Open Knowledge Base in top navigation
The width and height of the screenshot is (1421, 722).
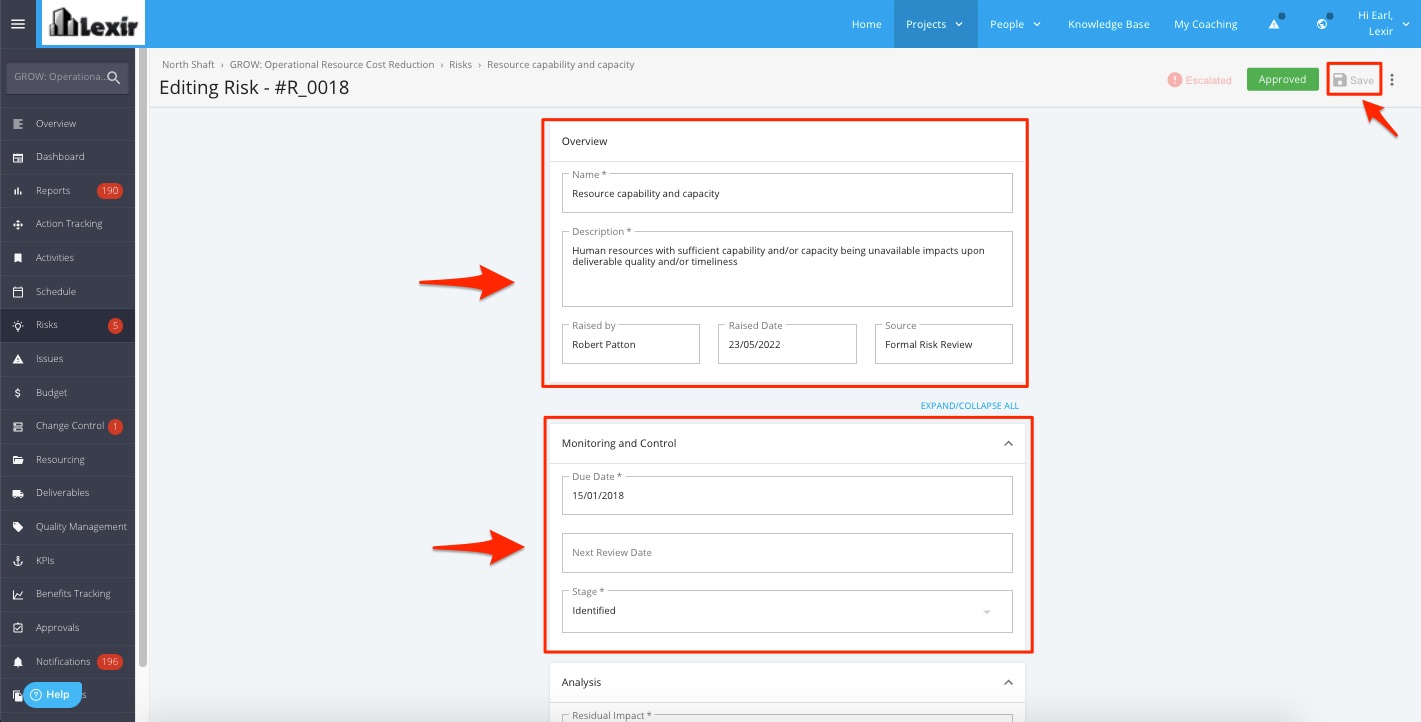[1108, 24]
